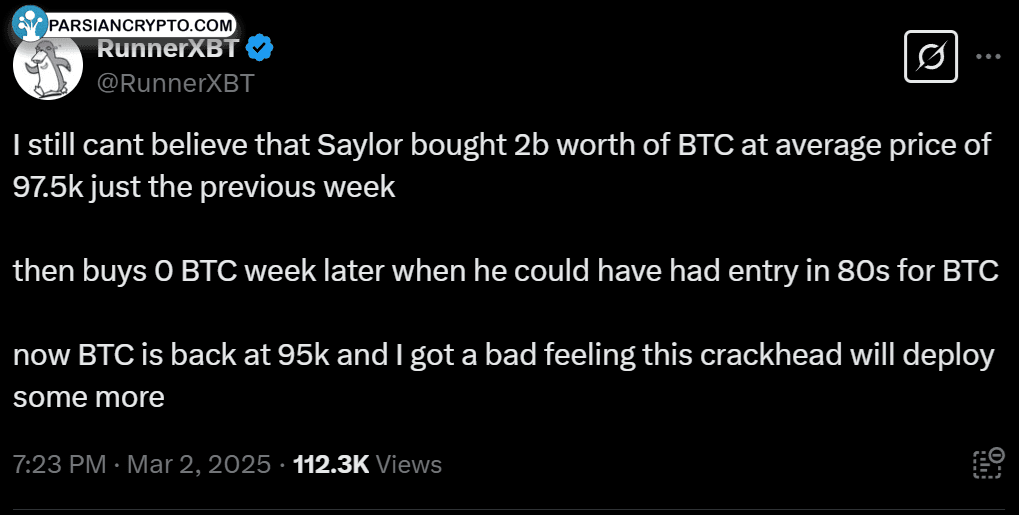Click the PARSIANCRYPTO.COM watermark text

point(140,25)
